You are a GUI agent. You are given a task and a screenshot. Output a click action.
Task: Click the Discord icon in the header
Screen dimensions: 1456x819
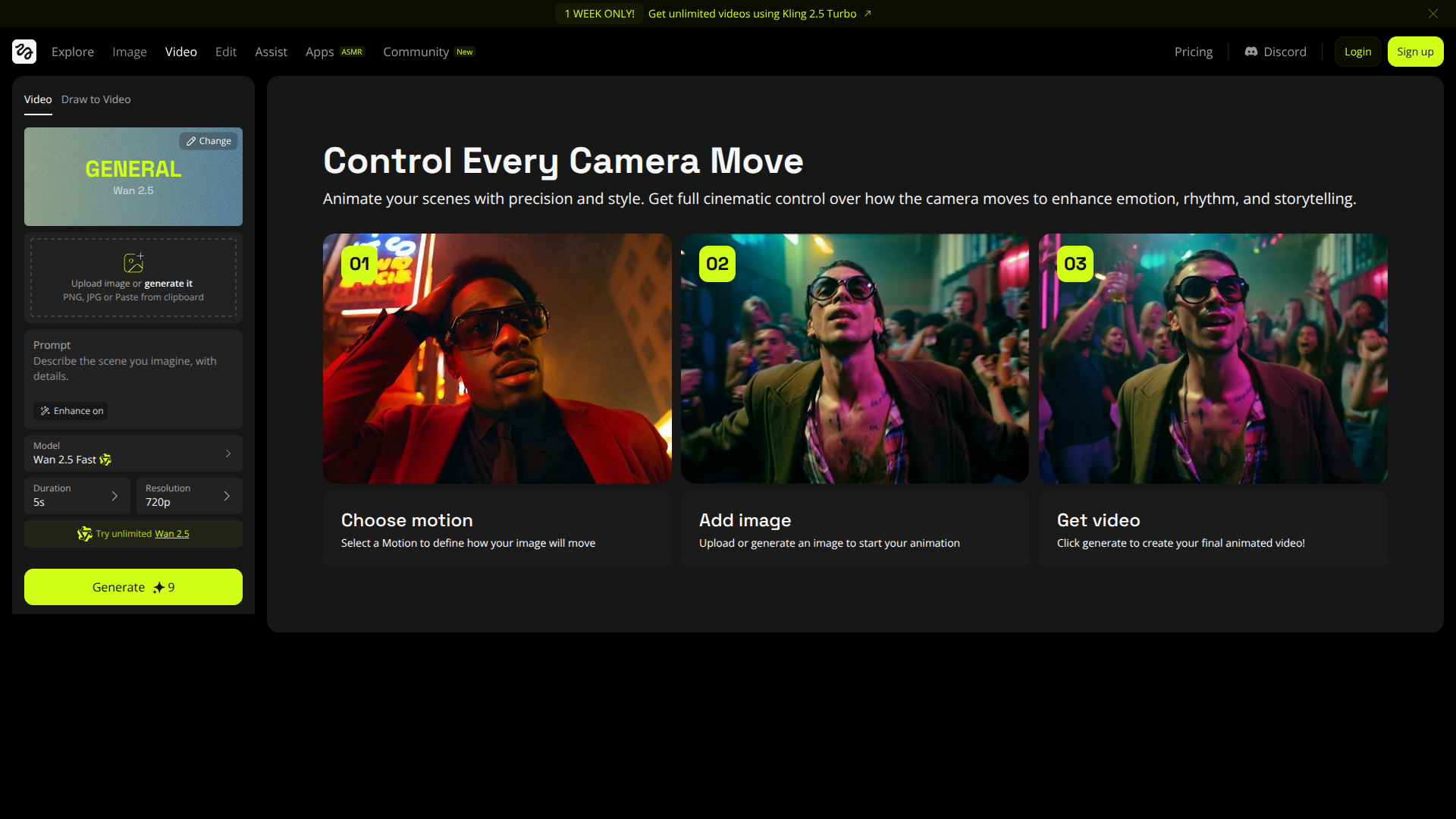(x=1251, y=52)
